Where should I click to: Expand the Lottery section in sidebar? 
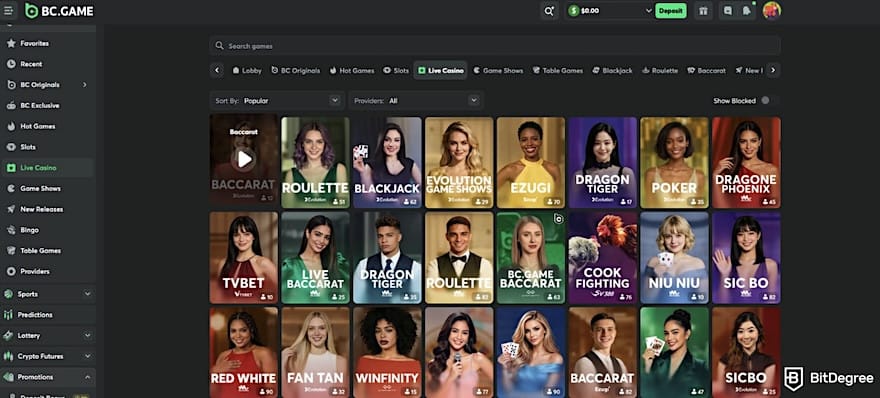87,336
